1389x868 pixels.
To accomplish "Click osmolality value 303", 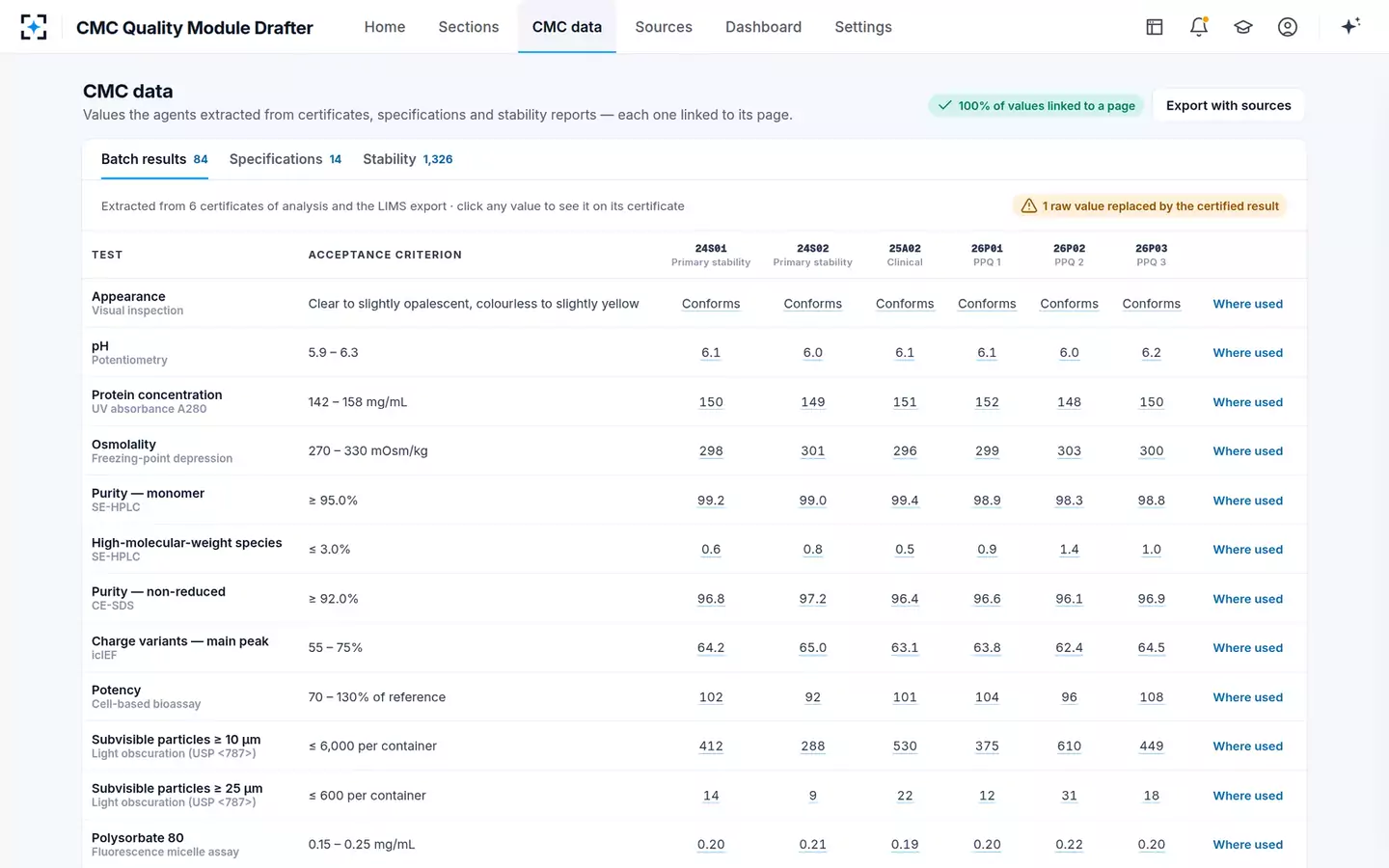I will click(x=1069, y=451).
